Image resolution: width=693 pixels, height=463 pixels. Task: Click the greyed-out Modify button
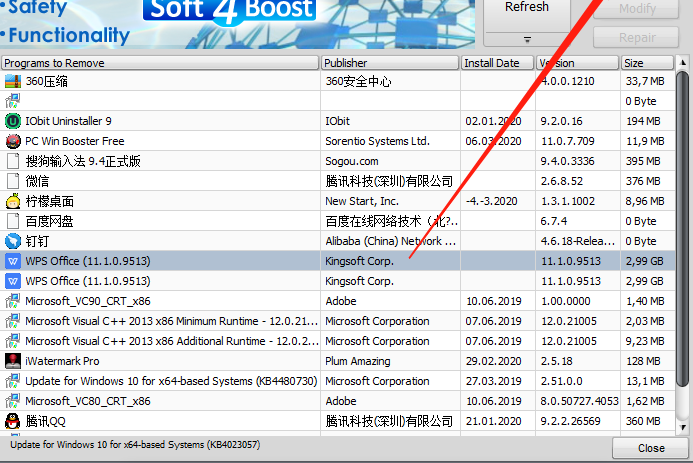(x=636, y=8)
